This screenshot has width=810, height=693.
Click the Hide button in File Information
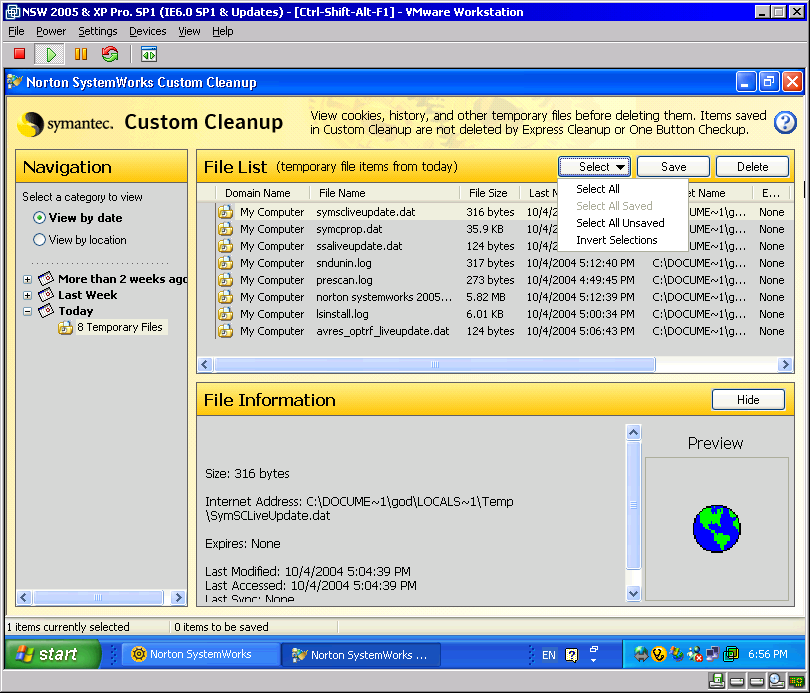[x=748, y=400]
